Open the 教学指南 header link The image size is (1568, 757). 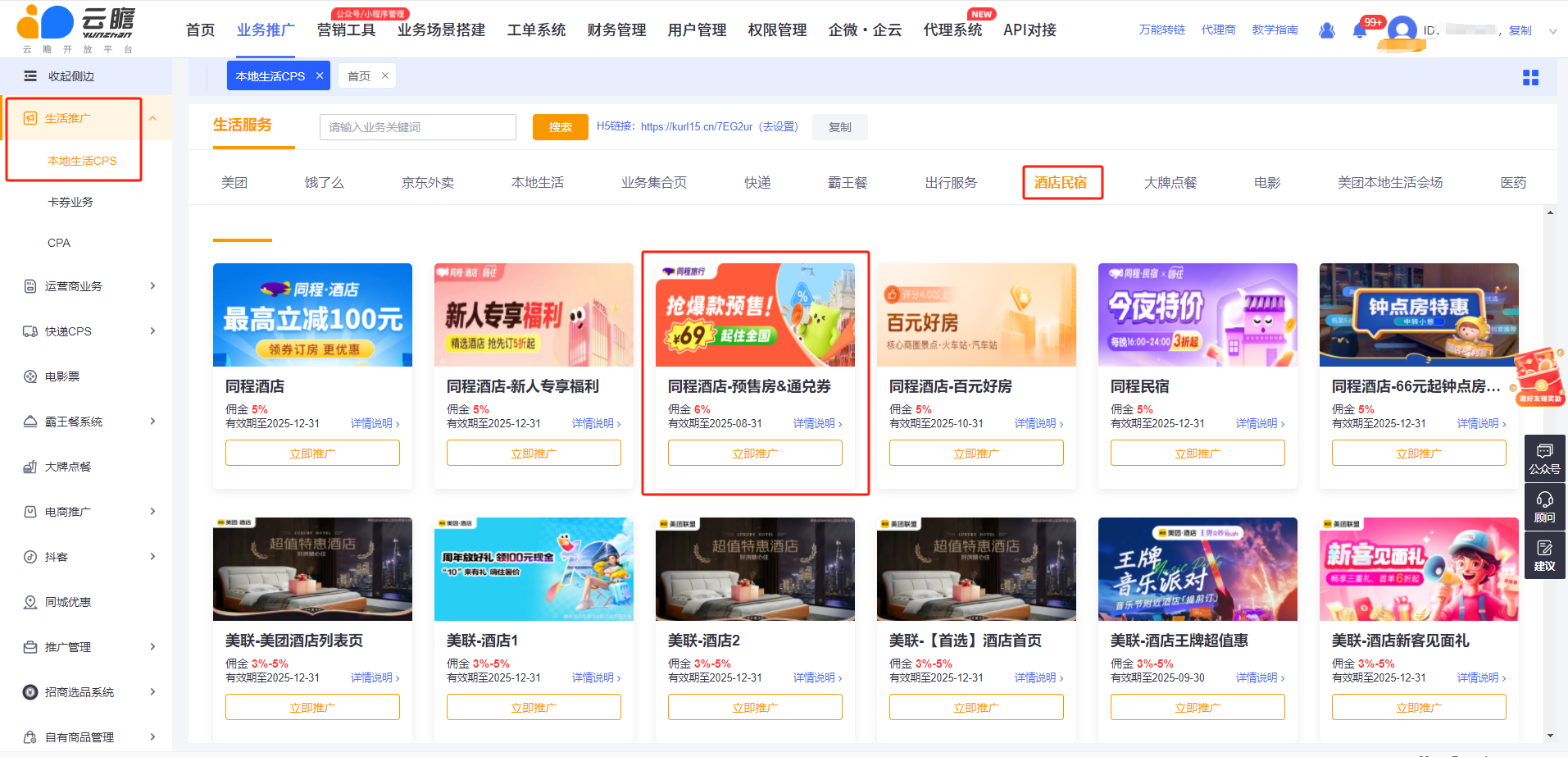point(1275,30)
